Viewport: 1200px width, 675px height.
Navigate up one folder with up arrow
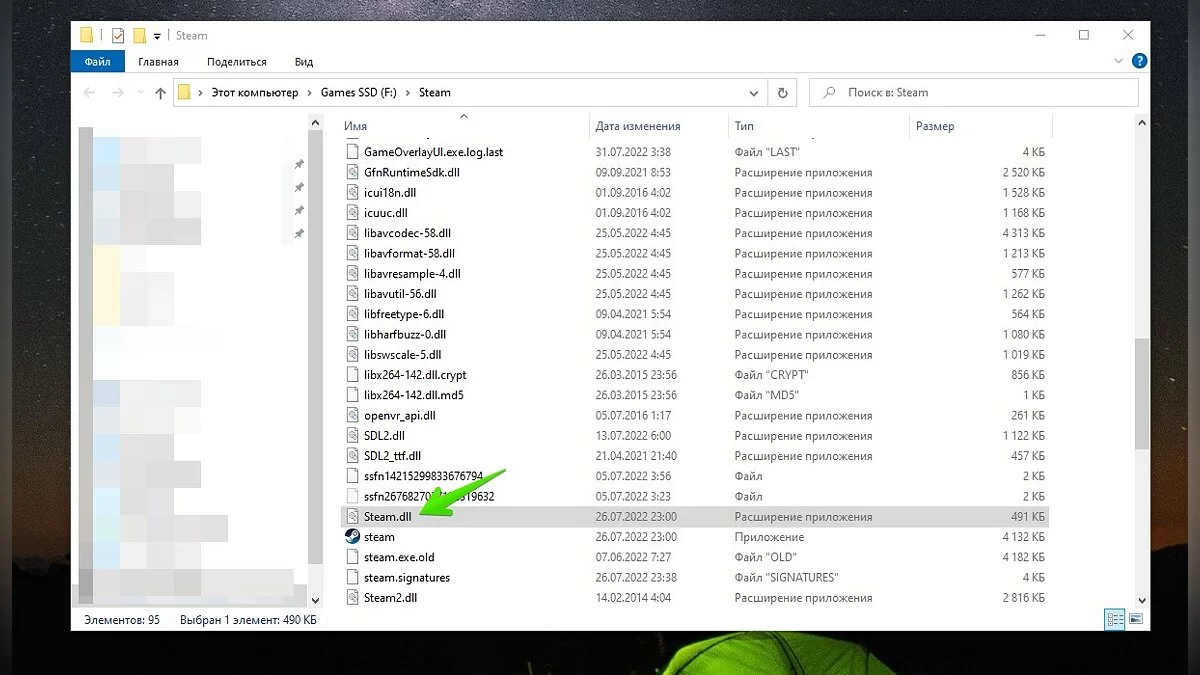(160, 93)
